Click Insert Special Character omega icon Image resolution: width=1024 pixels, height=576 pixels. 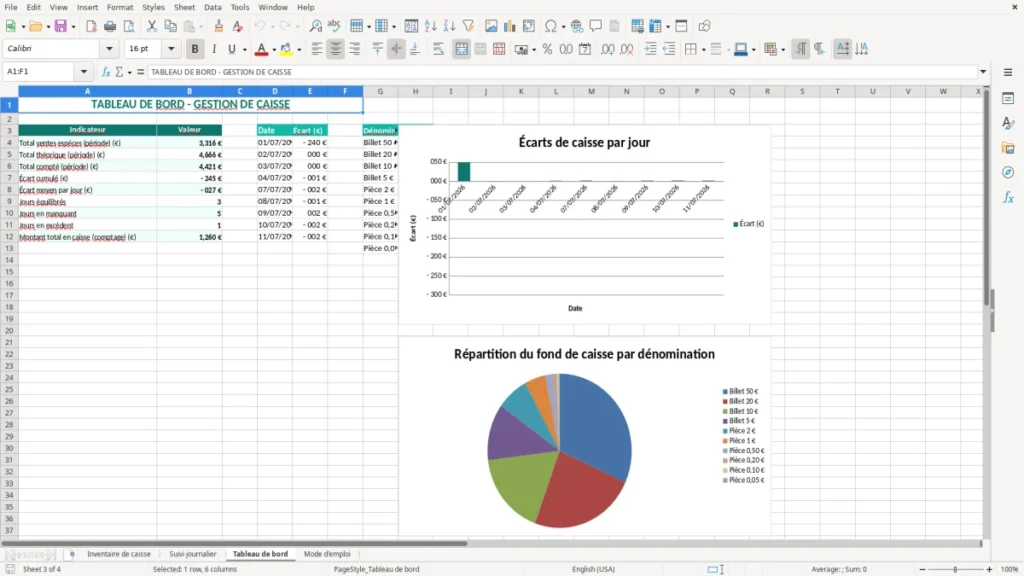tap(551, 26)
